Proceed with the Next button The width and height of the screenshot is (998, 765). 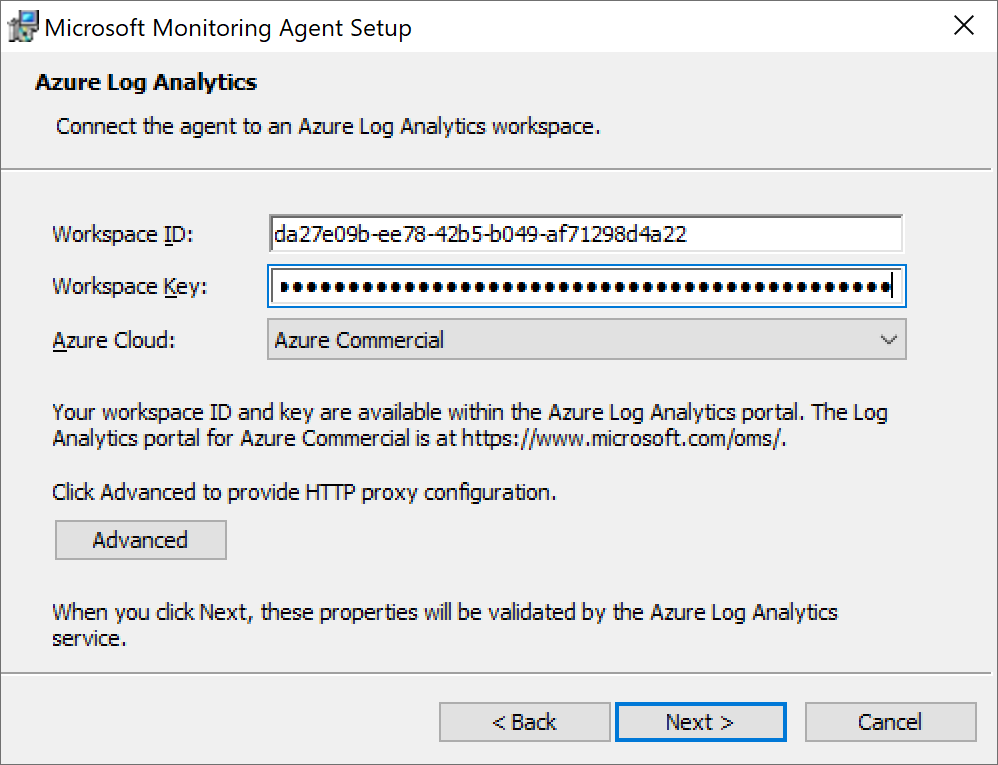click(x=701, y=722)
